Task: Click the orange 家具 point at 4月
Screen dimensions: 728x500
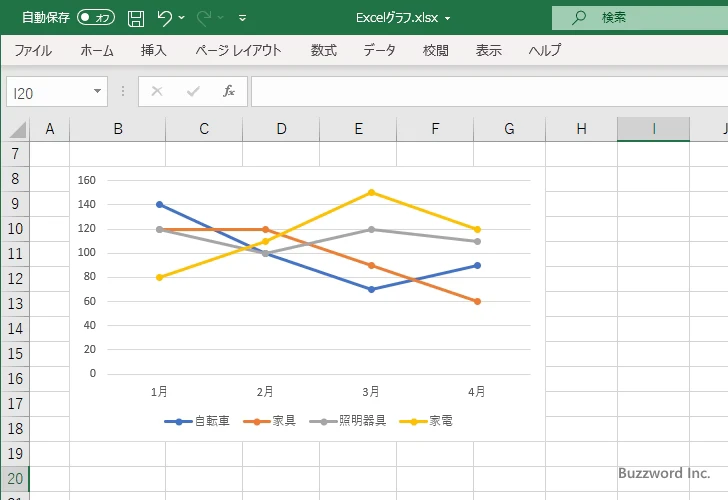Action: click(477, 302)
